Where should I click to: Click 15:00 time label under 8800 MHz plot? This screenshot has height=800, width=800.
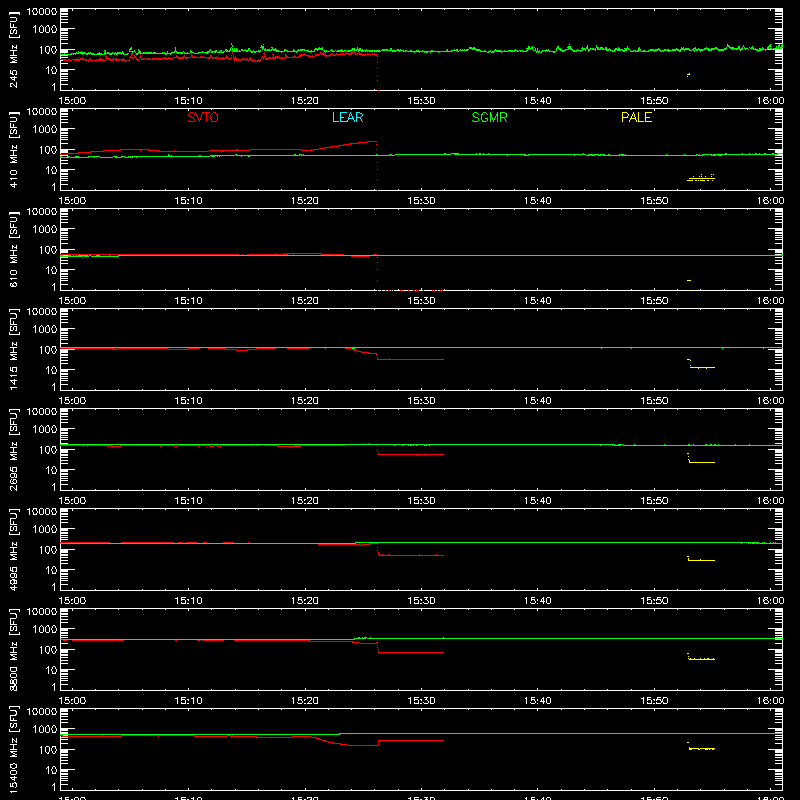(x=72, y=701)
